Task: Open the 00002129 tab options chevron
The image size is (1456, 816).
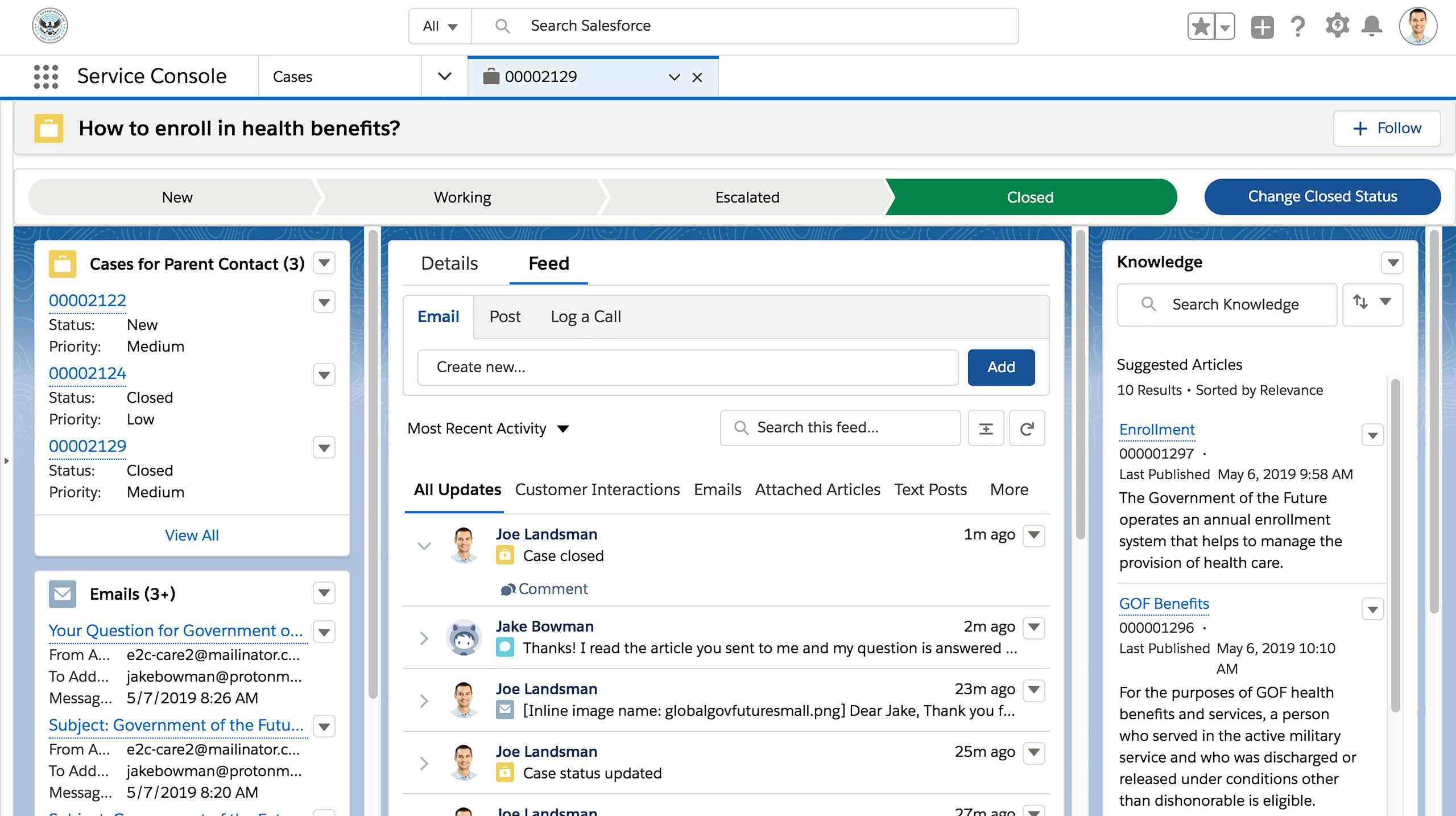Action: coord(674,77)
